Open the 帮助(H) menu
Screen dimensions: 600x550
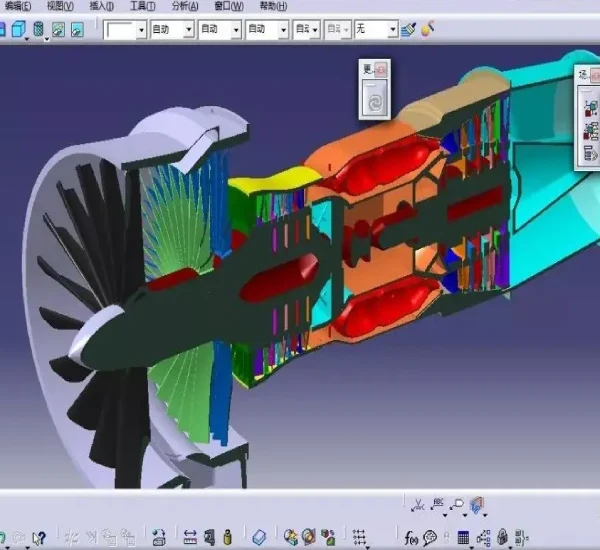click(273, 6)
